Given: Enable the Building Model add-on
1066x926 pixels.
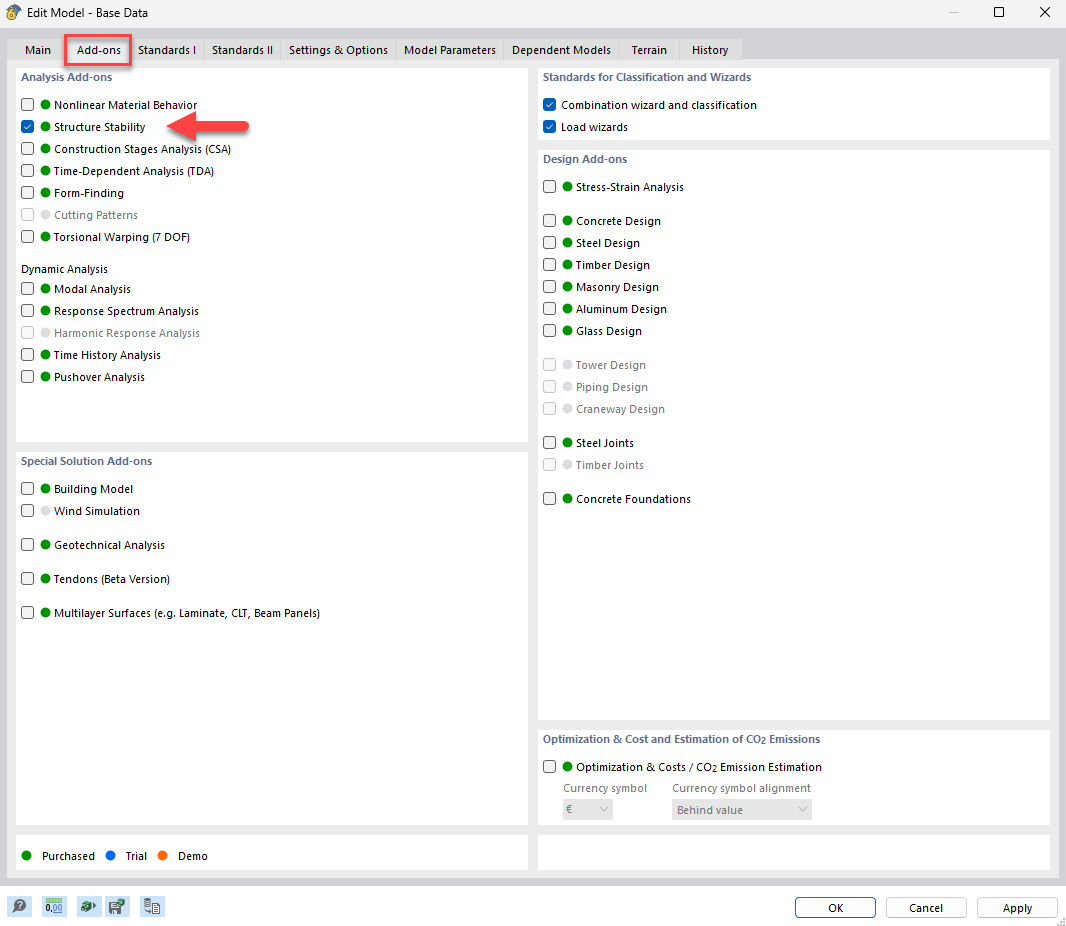Looking at the screenshot, I should pos(27,489).
